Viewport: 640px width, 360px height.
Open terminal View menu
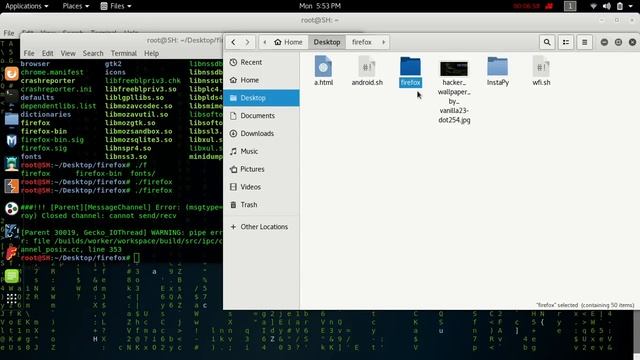coord(68,53)
